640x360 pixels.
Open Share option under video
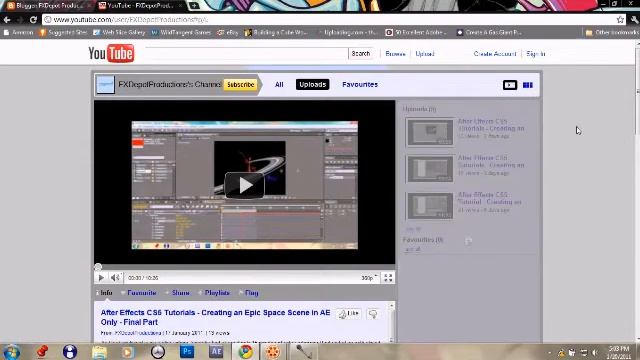point(180,293)
